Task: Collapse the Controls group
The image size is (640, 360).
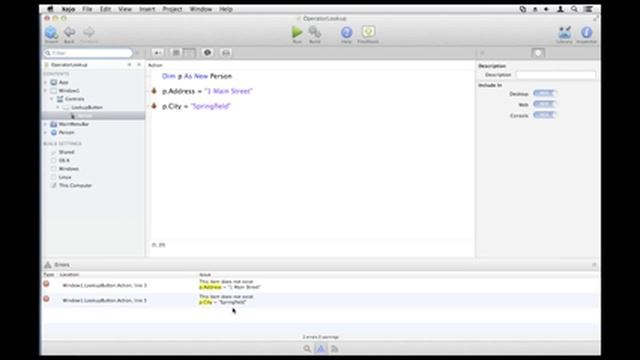Action: tap(52, 99)
